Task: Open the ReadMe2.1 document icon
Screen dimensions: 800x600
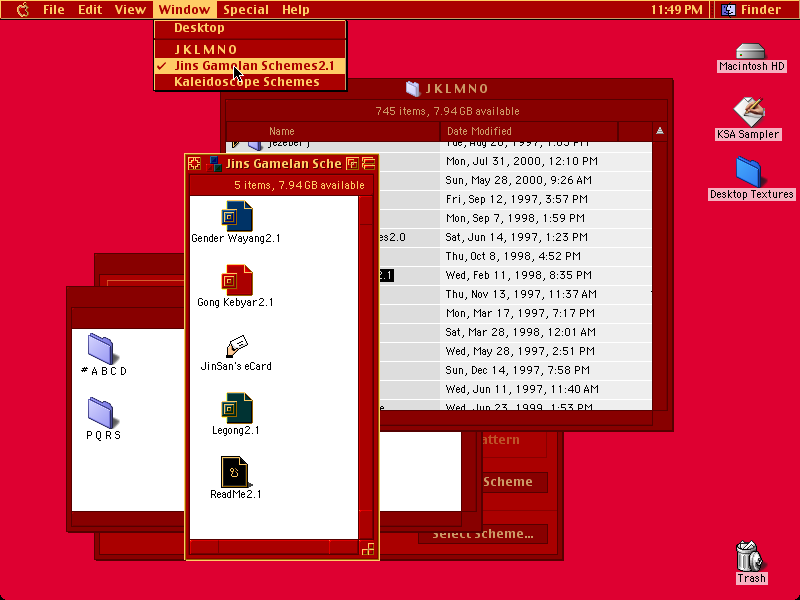Action: click(235, 472)
